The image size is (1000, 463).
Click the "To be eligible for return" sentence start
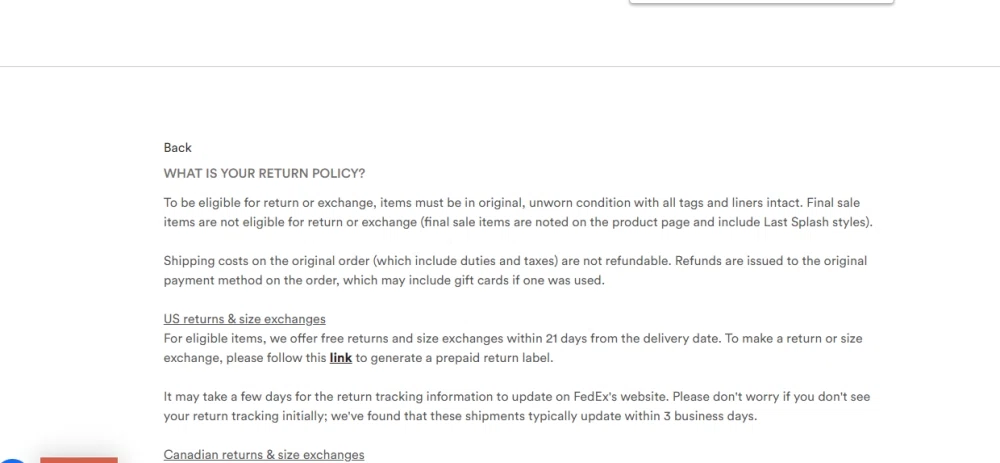232,202
